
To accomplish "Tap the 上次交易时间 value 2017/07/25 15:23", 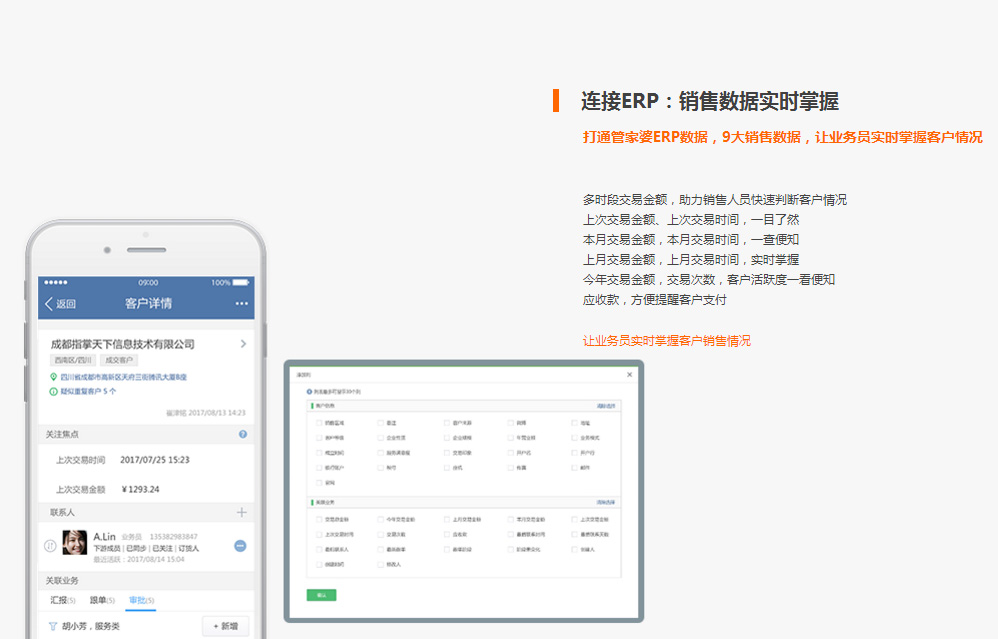I will pos(155,460).
